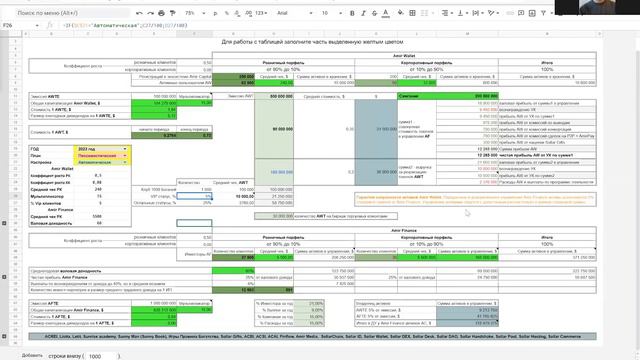Format as percent icon
The image size is (640, 360).
coord(227,13)
